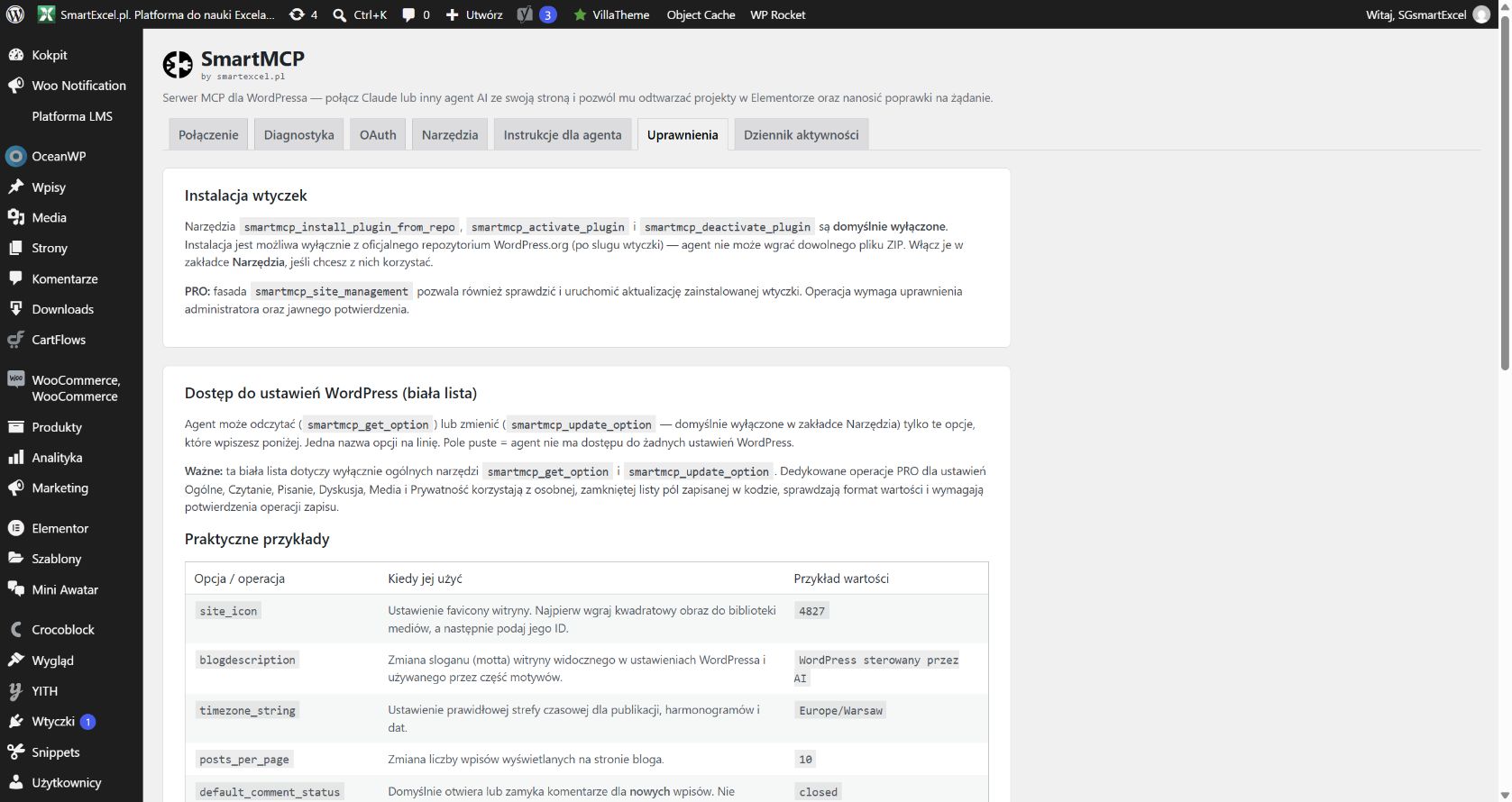Screen dimensions: 1512x802
Task: Open Użytkownicy user icon
Action: pos(15,783)
